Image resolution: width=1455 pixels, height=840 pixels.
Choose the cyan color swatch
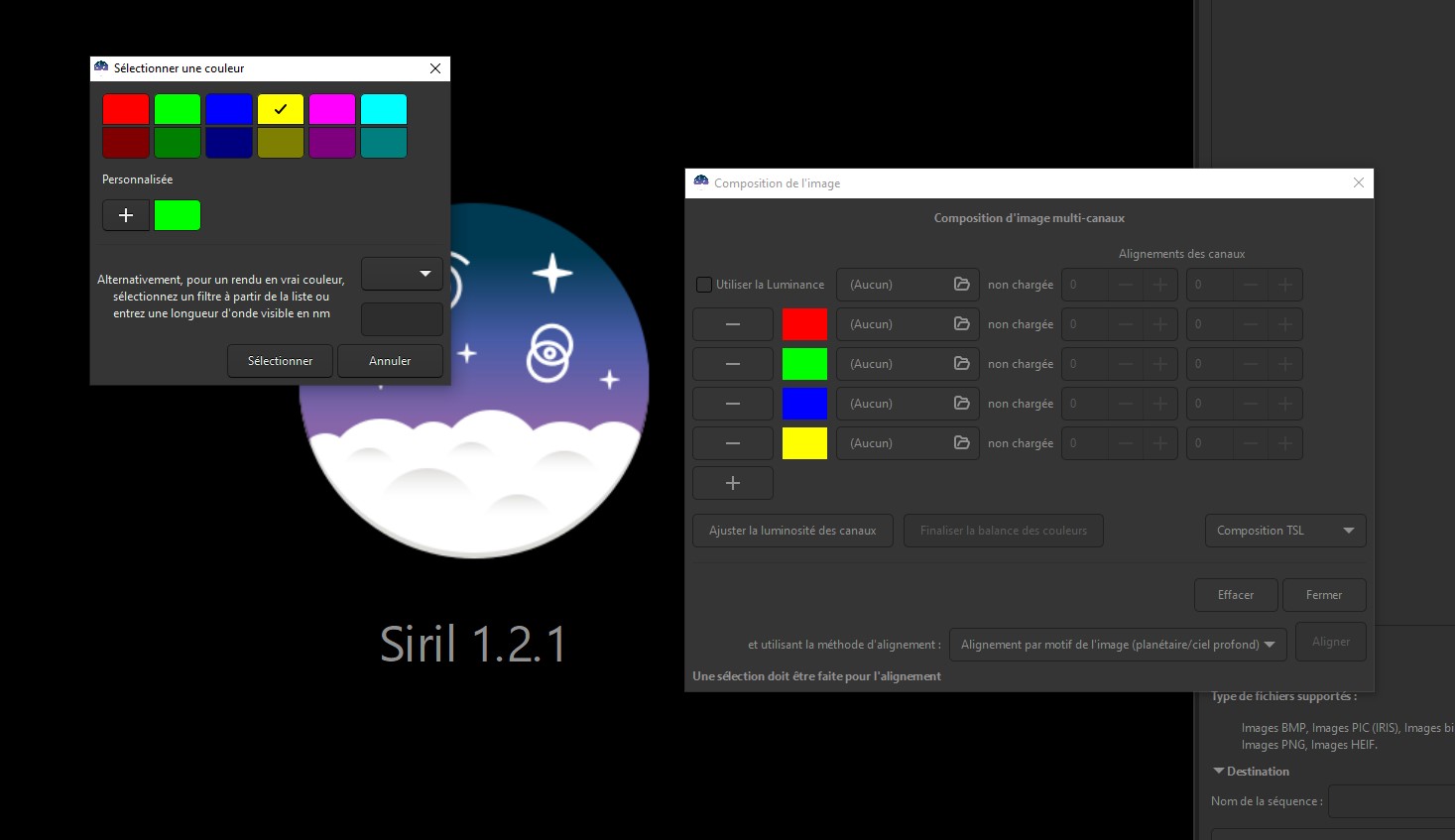(x=384, y=109)
